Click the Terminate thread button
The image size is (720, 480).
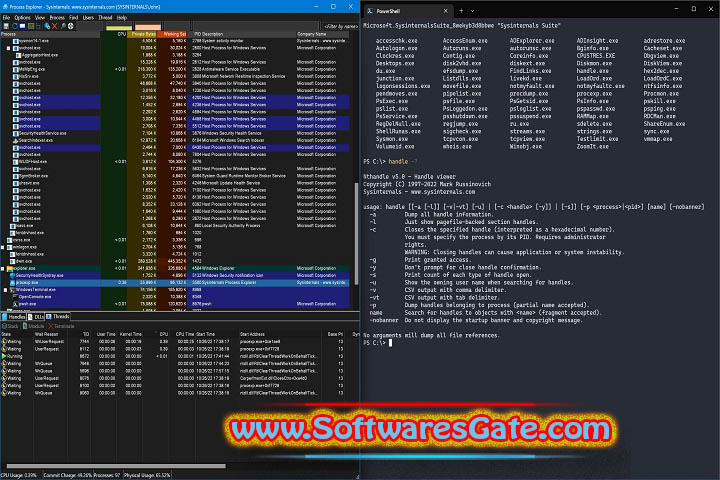[61, 326]
